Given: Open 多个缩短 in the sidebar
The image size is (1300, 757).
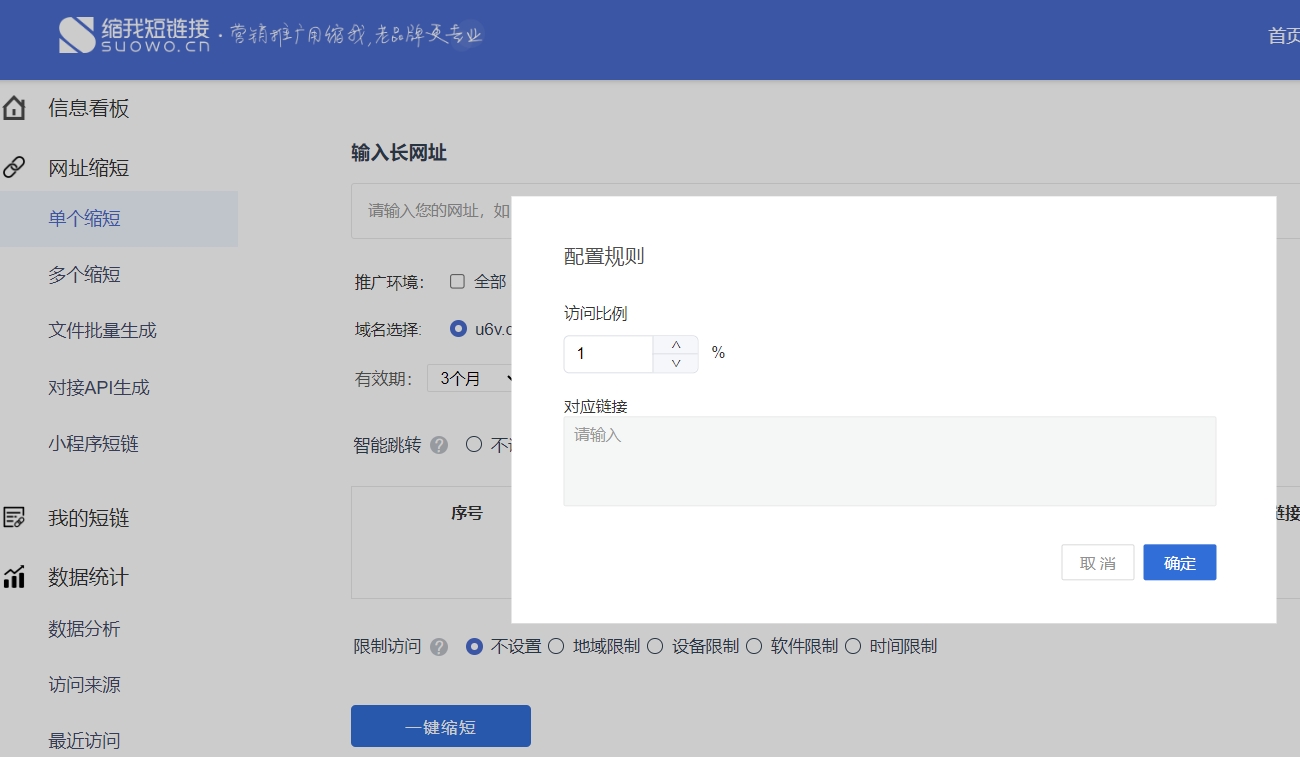Looking at the screenshot, I should (x=85, y=275).
